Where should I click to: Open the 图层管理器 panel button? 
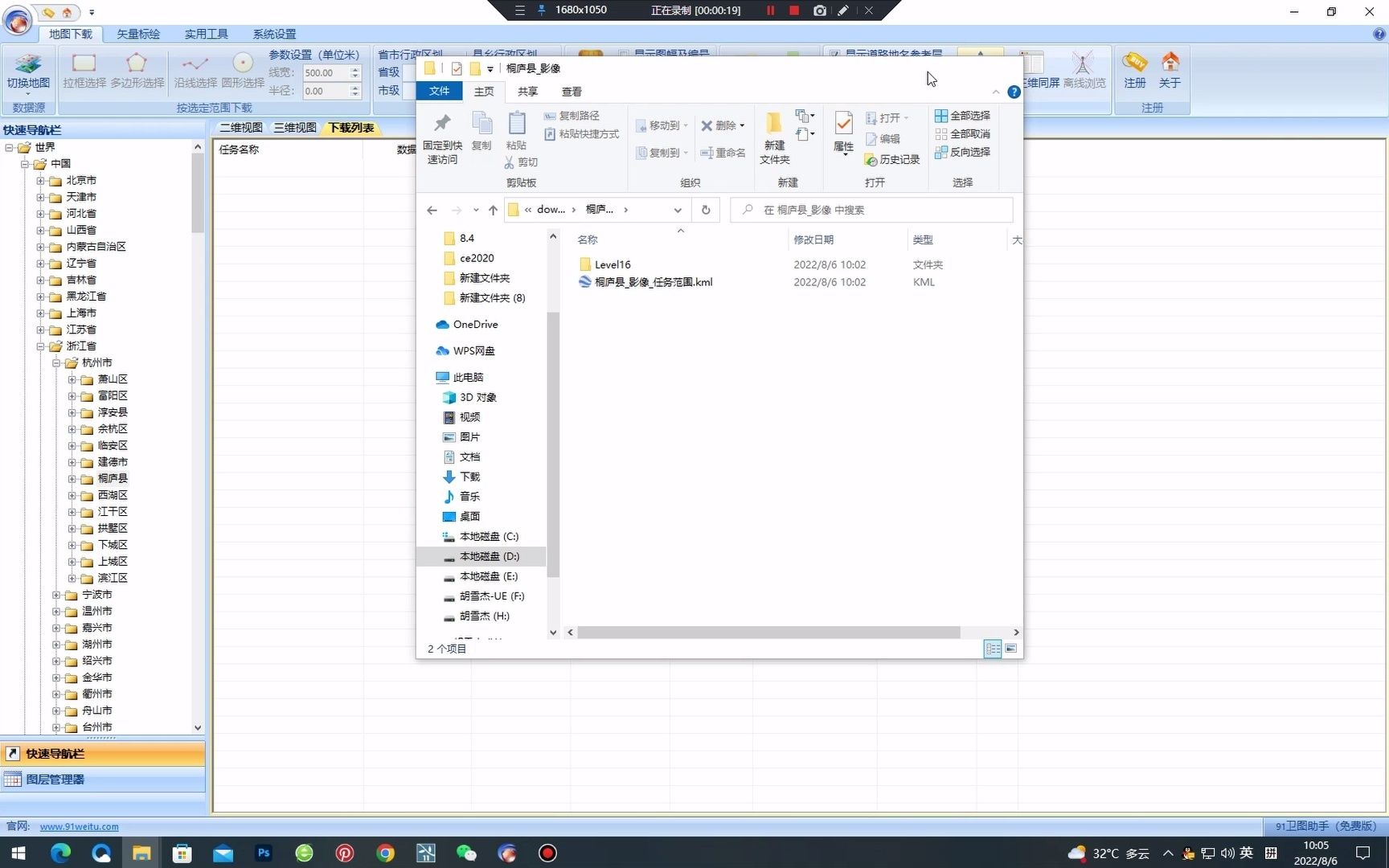pos(103,780)
